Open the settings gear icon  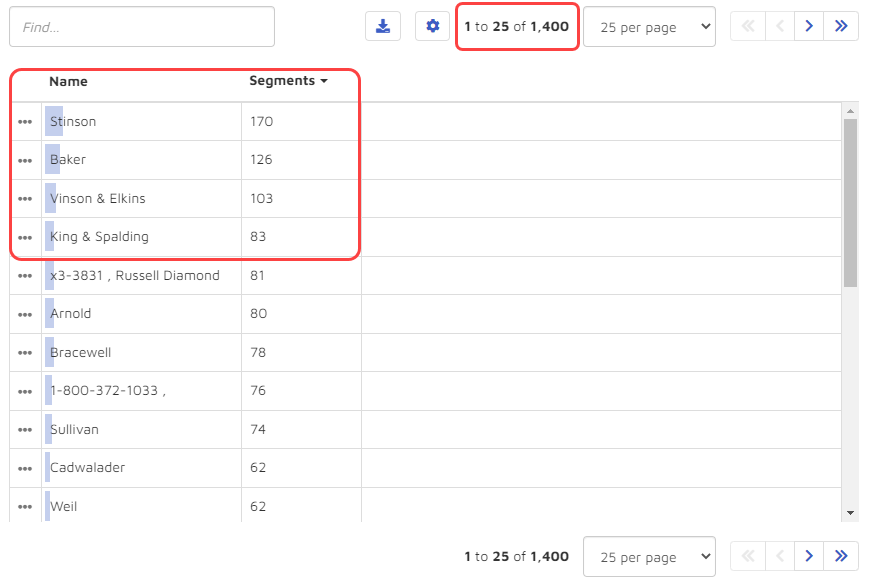coord(432,26)
